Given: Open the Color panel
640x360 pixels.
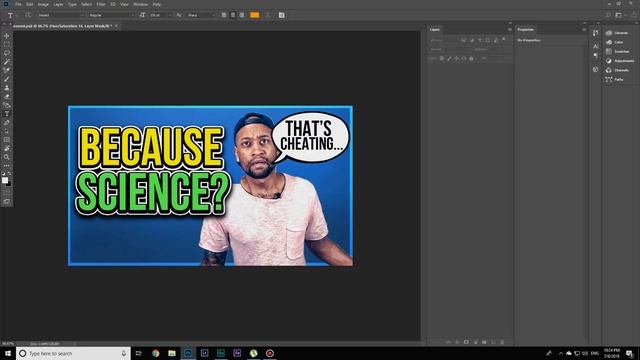Looking at the screenshot, I should (615, 42).
